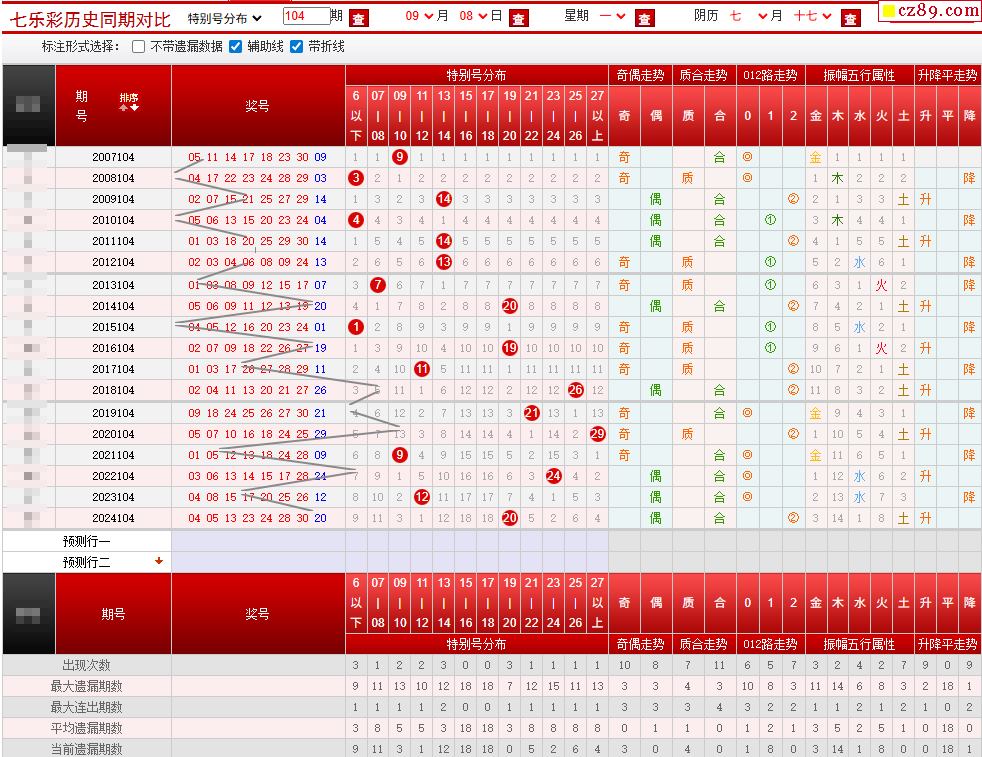This screenshot has width=982, height=757.
Task: Select red ball 26 in row 2018104
Action: click(576, 389)
